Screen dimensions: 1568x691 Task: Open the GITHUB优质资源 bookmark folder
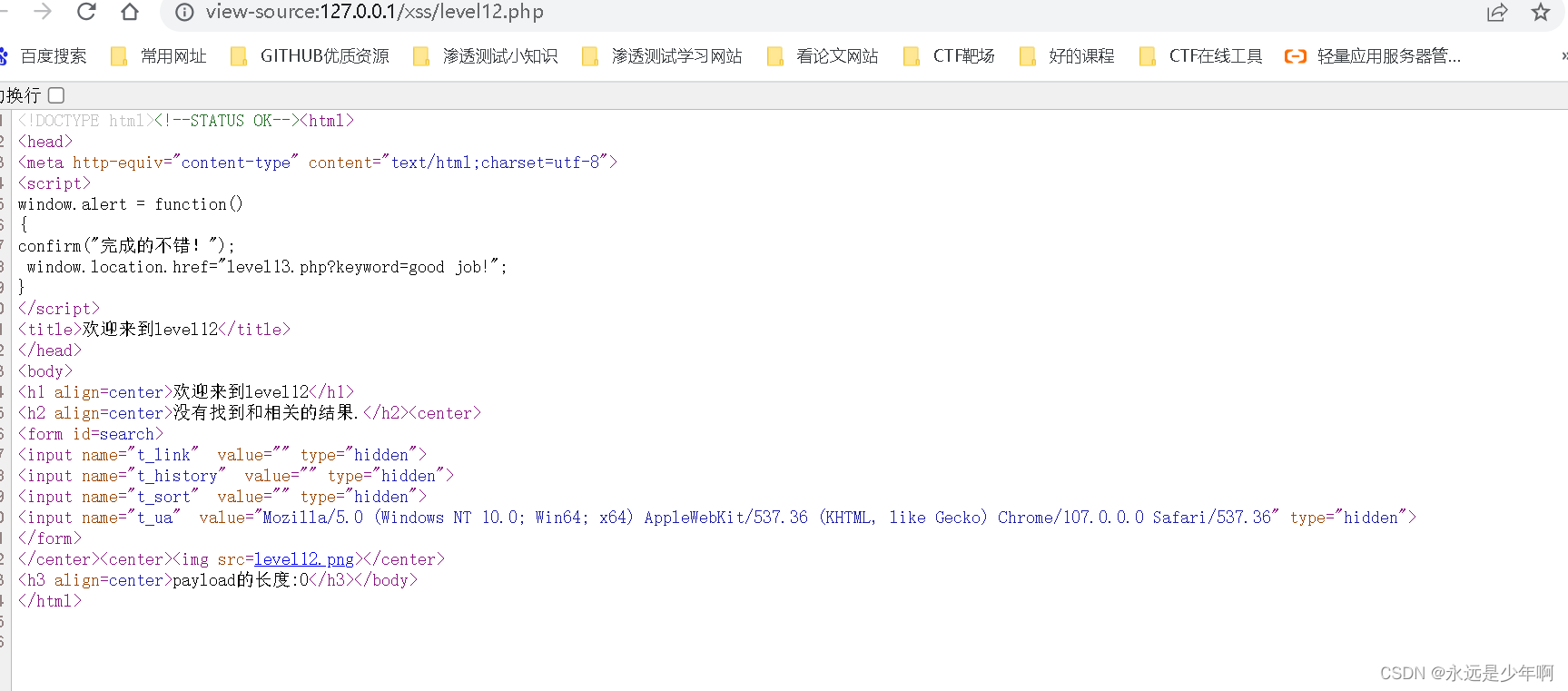(x=311, y=56)
